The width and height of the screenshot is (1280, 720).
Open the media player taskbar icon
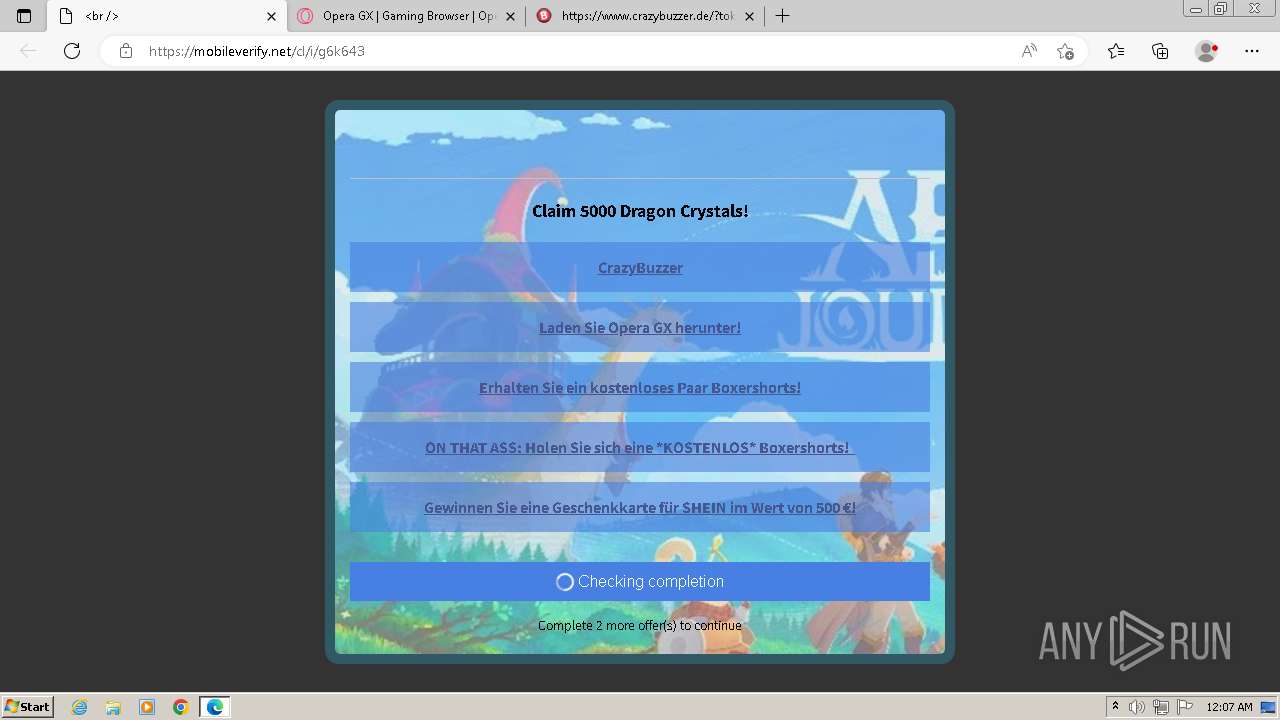[x=147, y=707]
